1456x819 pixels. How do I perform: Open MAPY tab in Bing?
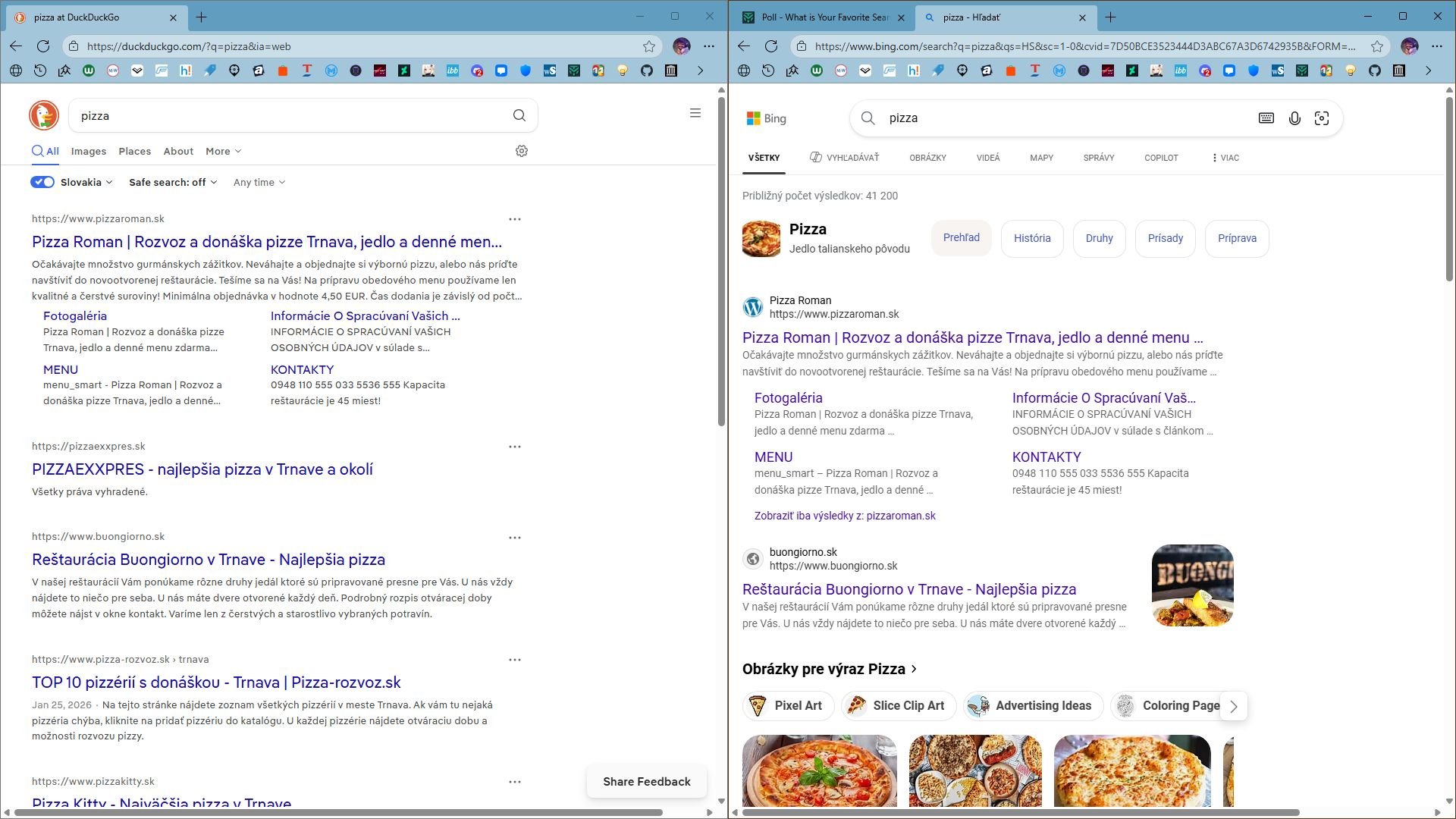[1041, 158]
